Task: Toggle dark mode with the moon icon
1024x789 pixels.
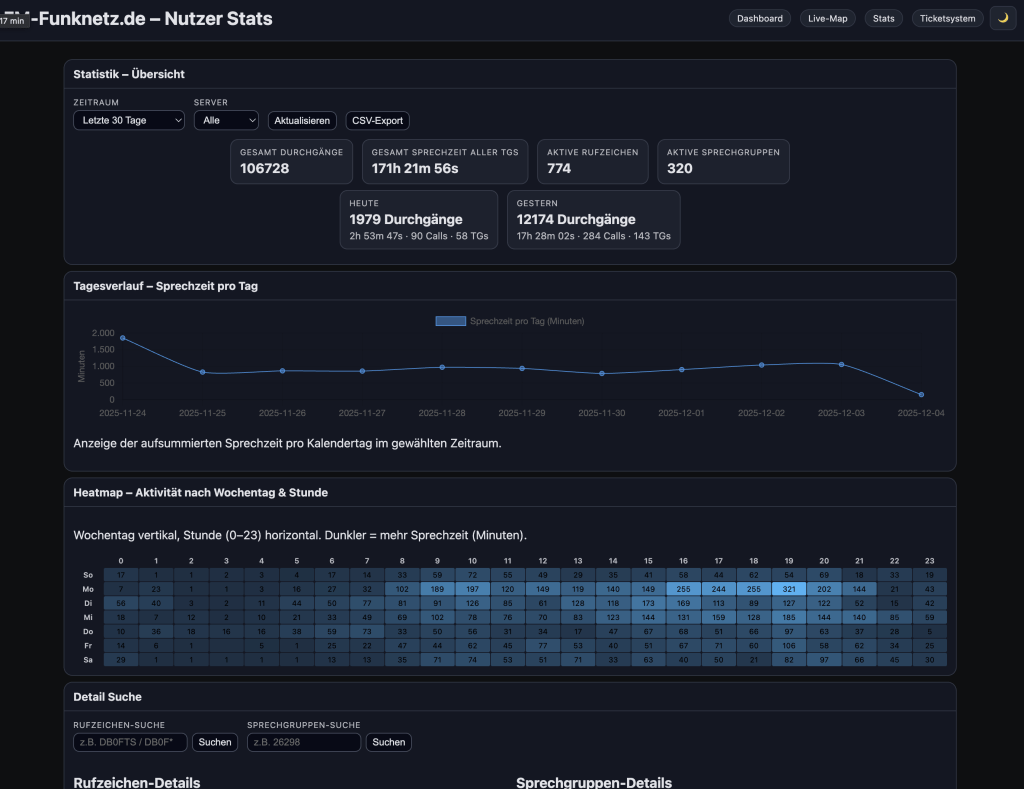Action: coord(1002,18)
